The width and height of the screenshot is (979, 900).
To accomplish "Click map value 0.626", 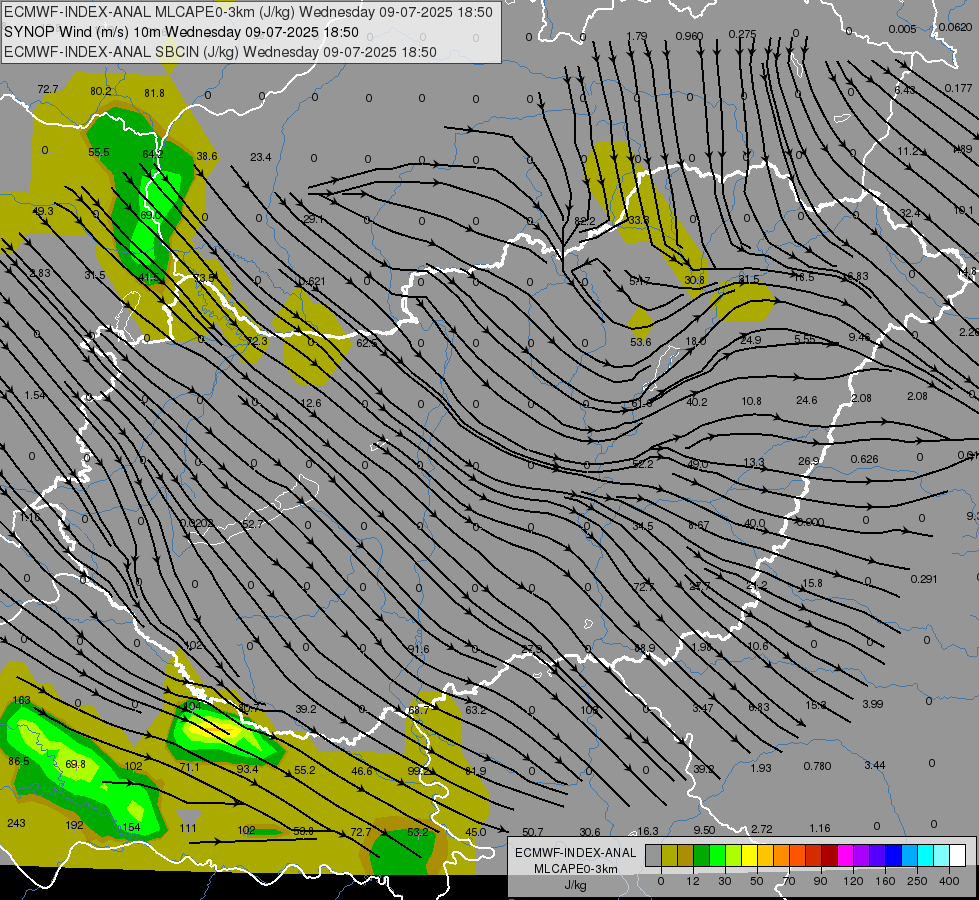I will click(x=864, y=459).
